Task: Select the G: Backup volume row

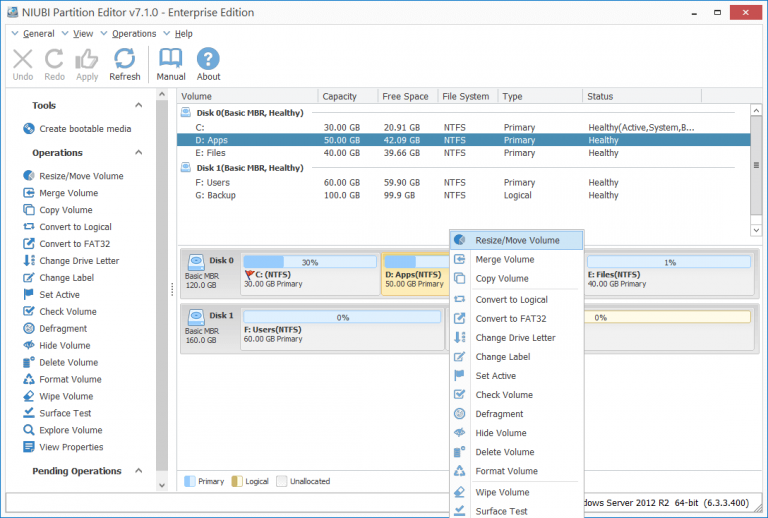Action: (463, 195)
